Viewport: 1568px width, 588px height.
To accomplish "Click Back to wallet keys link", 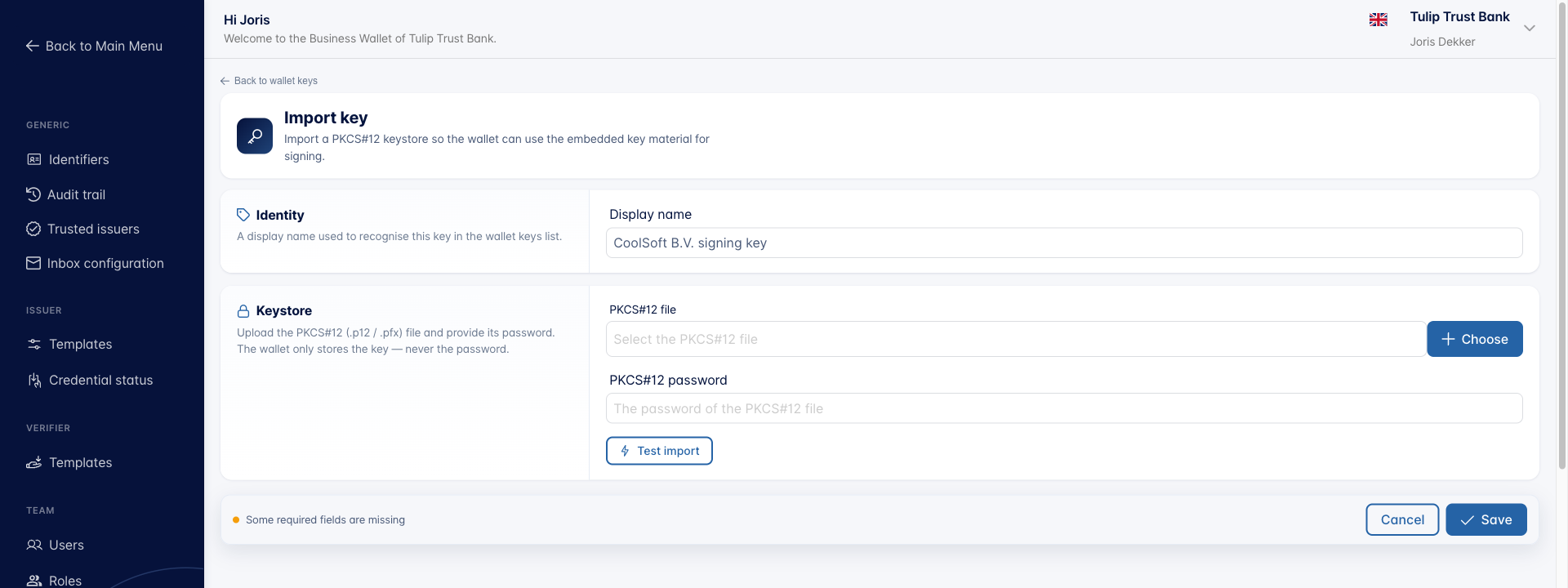I will 269,81.
